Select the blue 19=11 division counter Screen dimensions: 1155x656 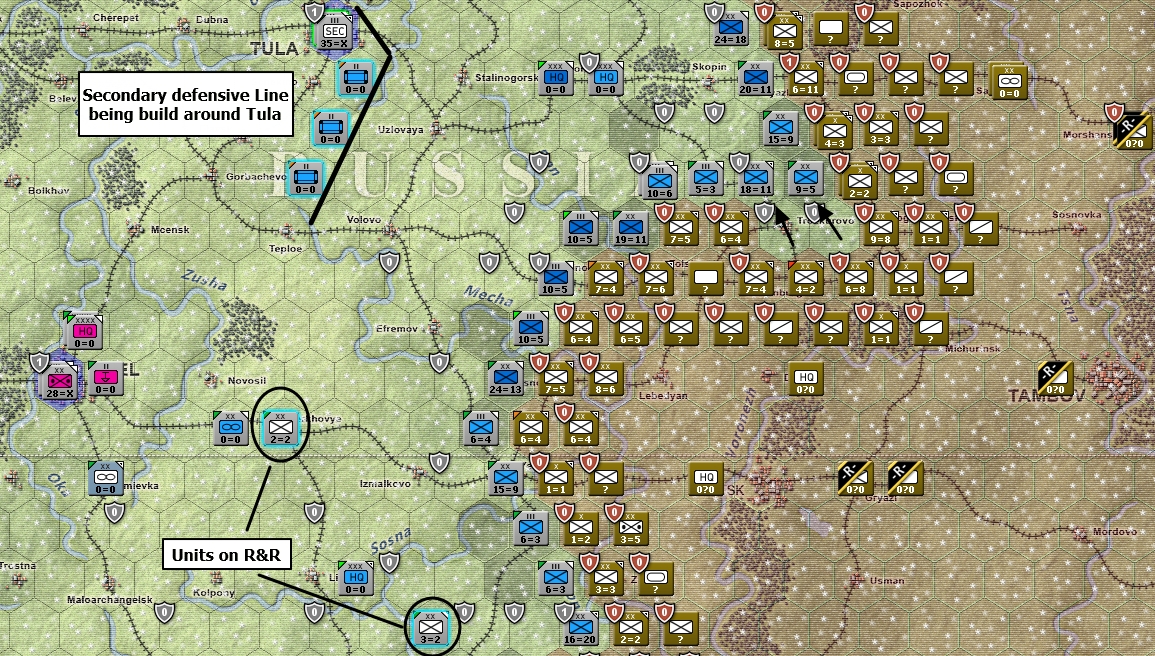pyautogui.click(x=631, y=229)
